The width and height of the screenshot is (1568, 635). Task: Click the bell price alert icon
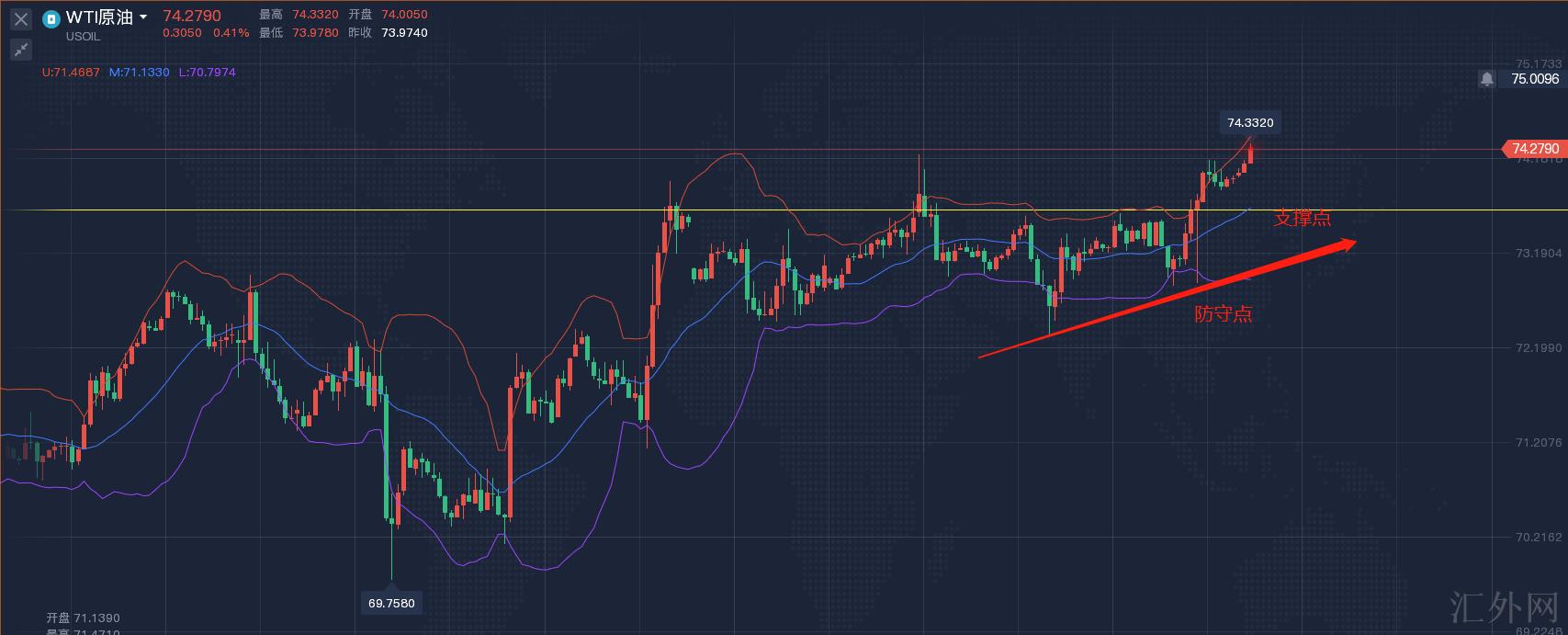(x=1486, y=79)
